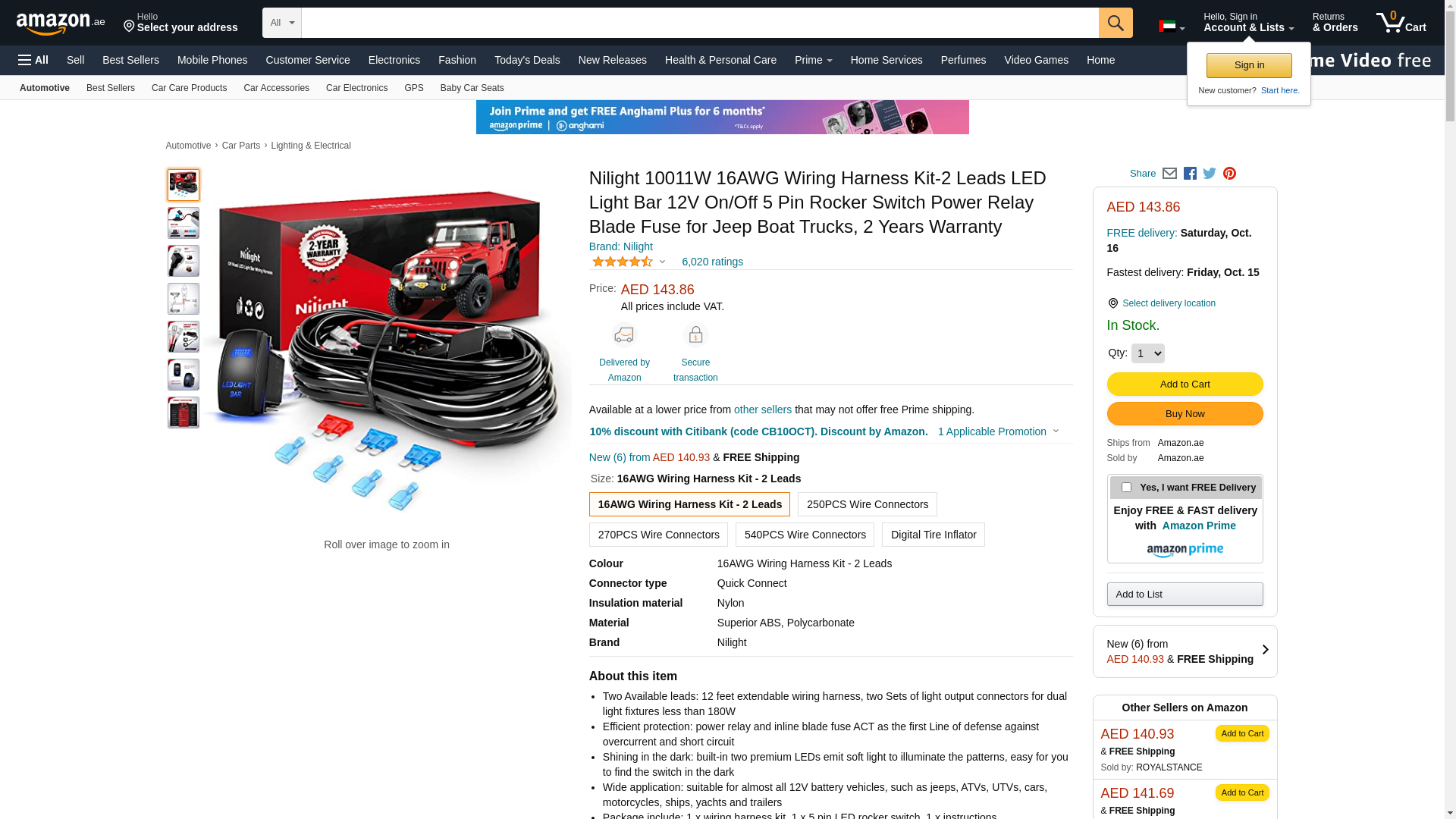Open the 6,020 ratings link

(x=712, y=262)
